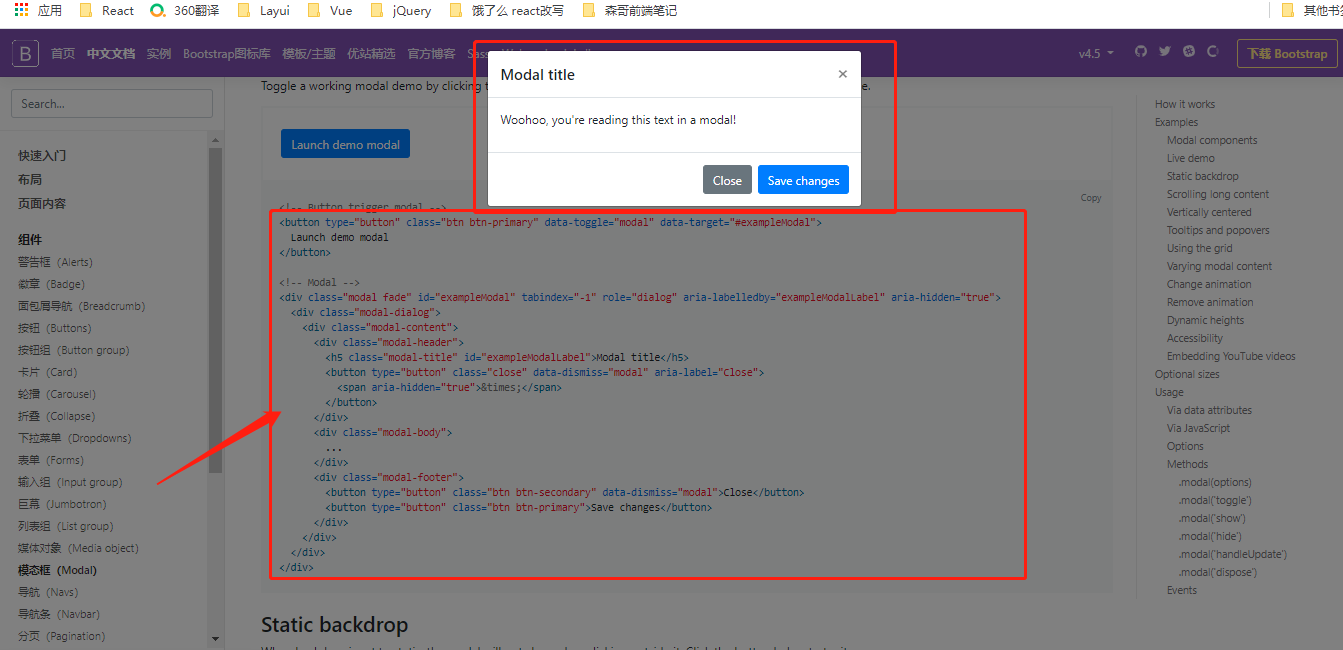Open 中文文档 in the navbar
Screen dimensions: 1343x650
tap(111, 53)
